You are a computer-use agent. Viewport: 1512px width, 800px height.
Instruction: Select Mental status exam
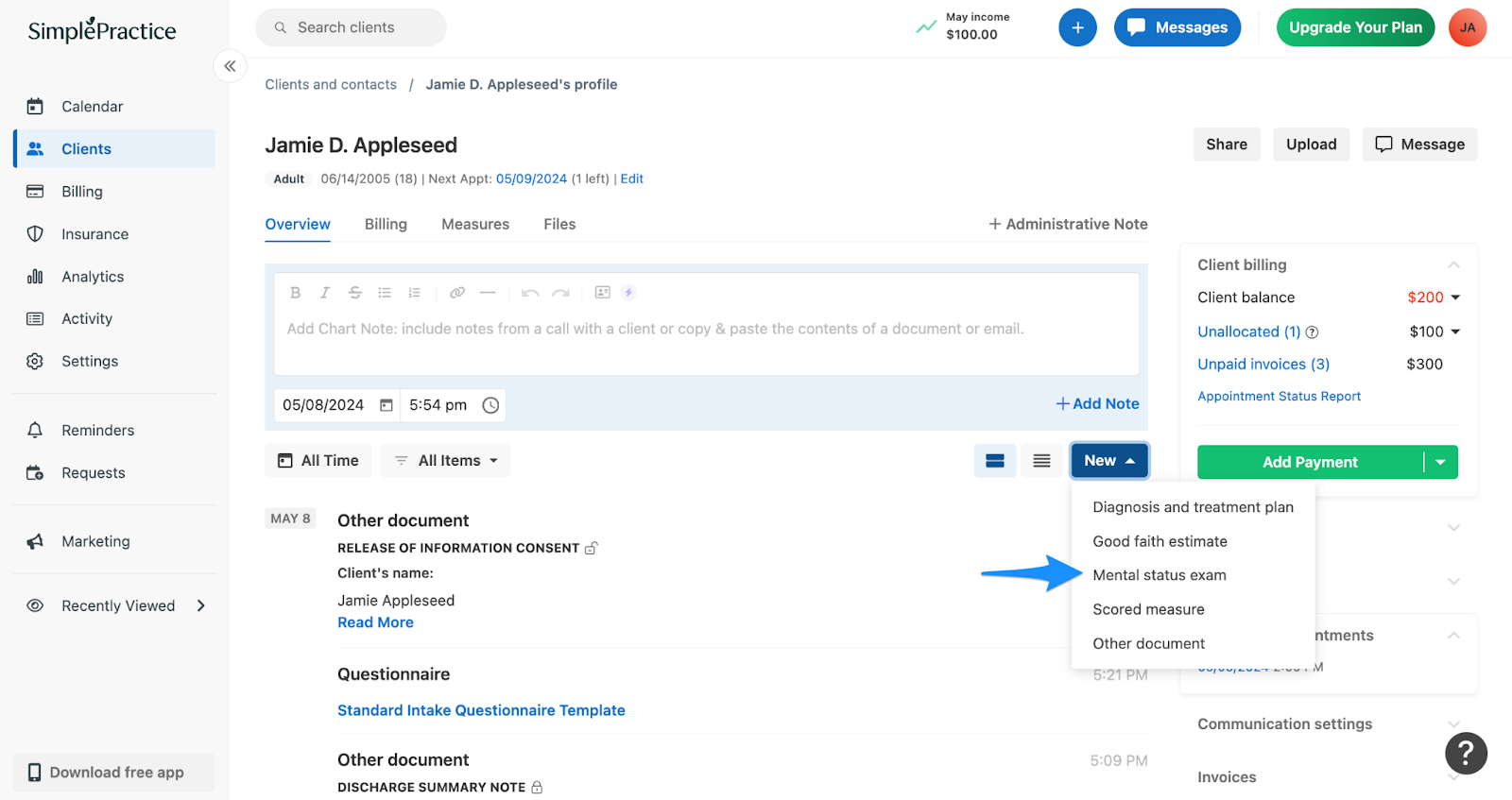pos(1193,575)
